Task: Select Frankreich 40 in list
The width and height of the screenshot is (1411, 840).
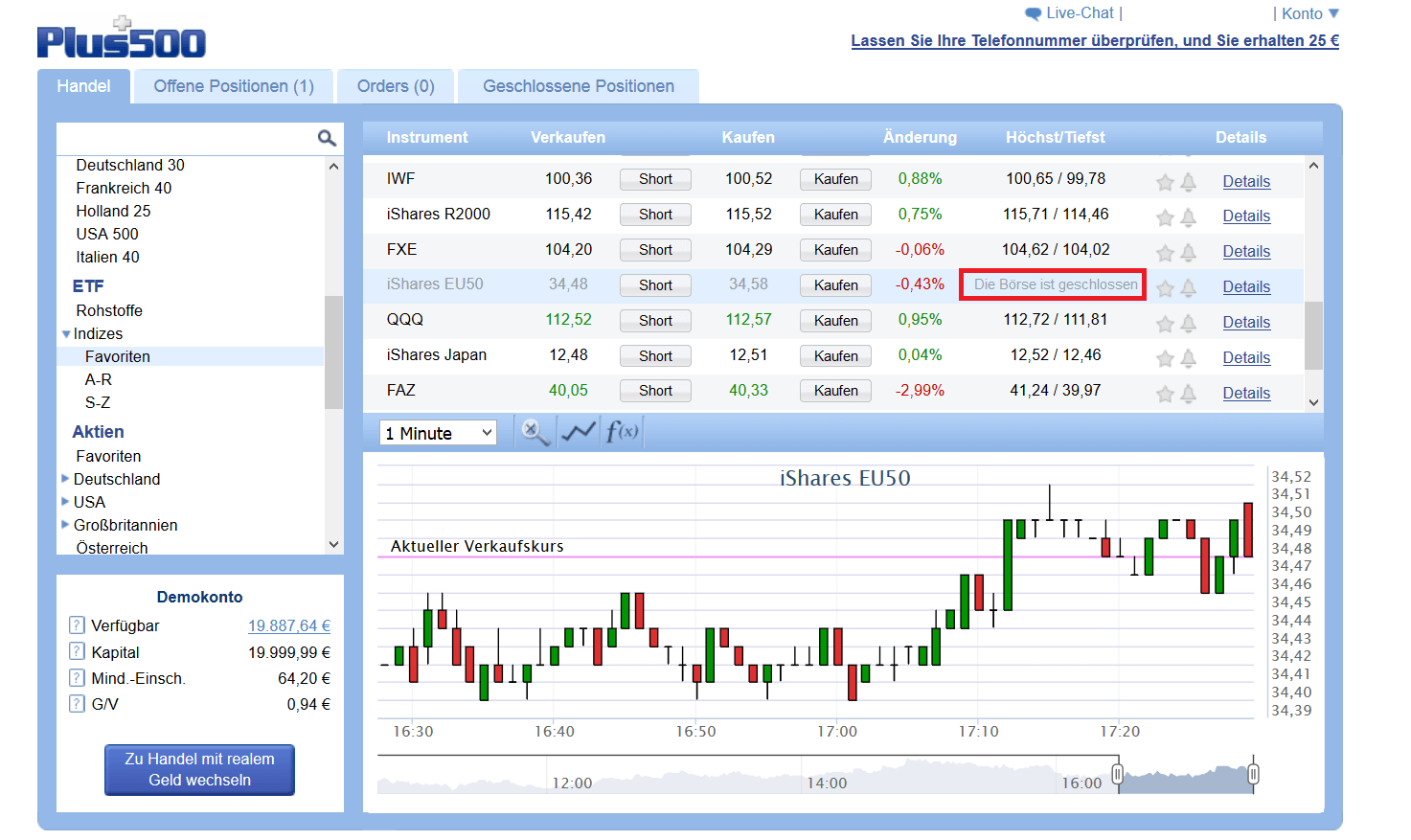Action: point(124,188)
